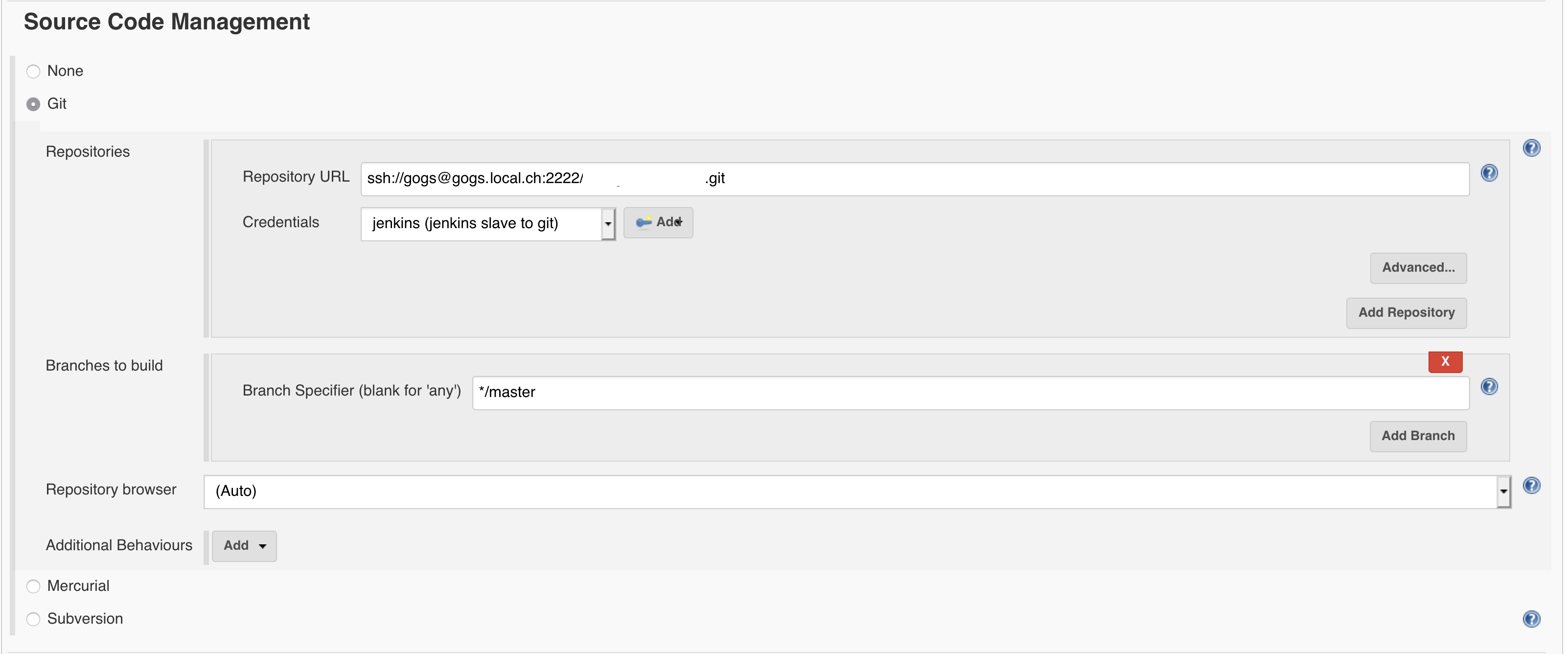Choose Mercurial as source control

[33, 586]
